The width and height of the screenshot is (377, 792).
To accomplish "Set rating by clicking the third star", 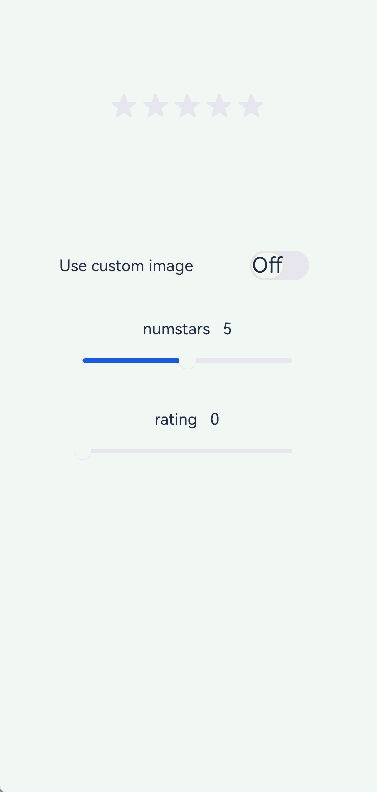I will [187, 106].
